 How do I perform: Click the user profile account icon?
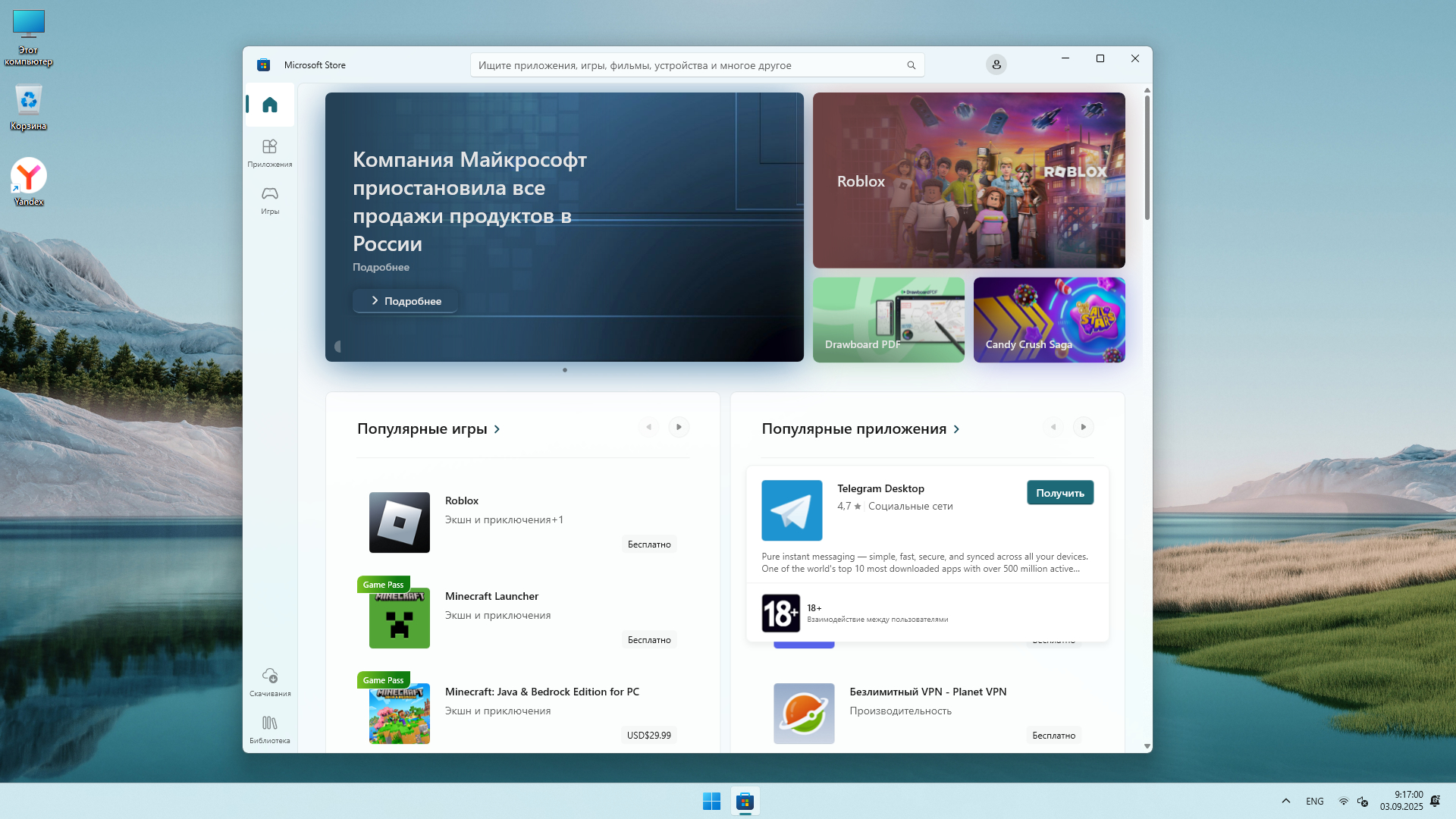click(x=996, y=64)
